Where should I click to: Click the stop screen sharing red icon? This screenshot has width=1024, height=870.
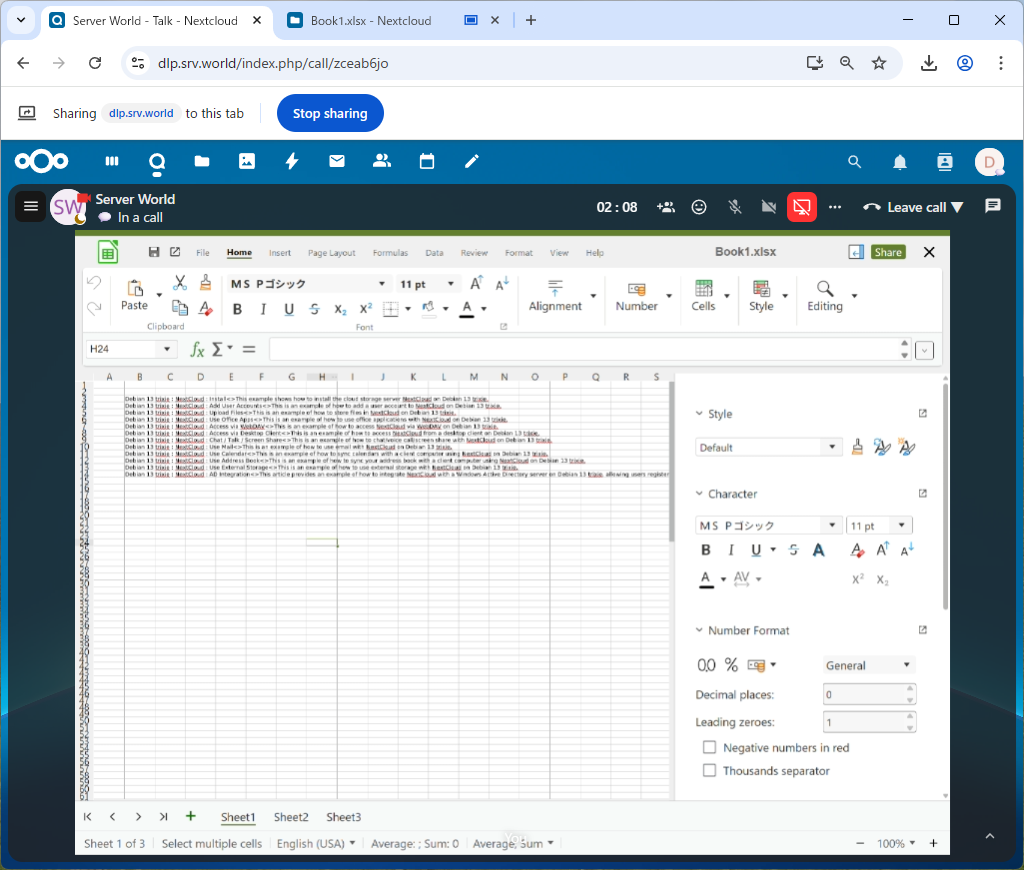click(801, 207)
